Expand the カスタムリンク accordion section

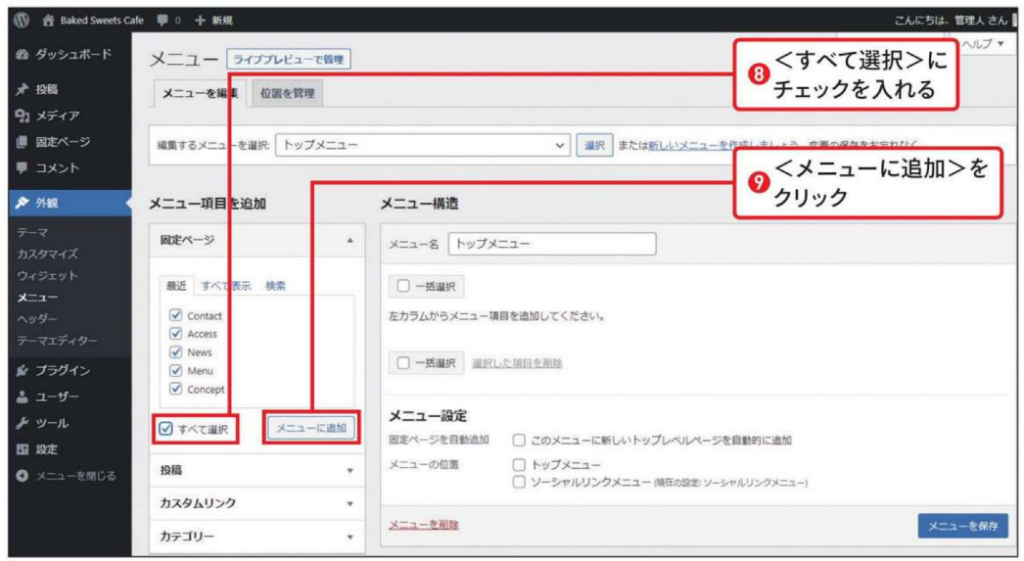[x=257, y=503]
